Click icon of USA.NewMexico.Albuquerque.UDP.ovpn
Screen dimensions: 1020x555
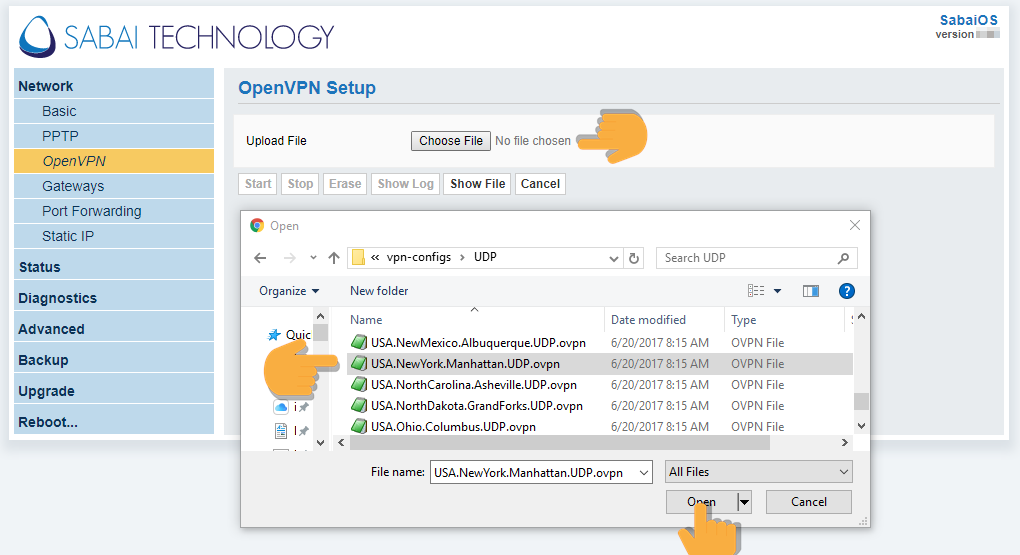(359, 342)
